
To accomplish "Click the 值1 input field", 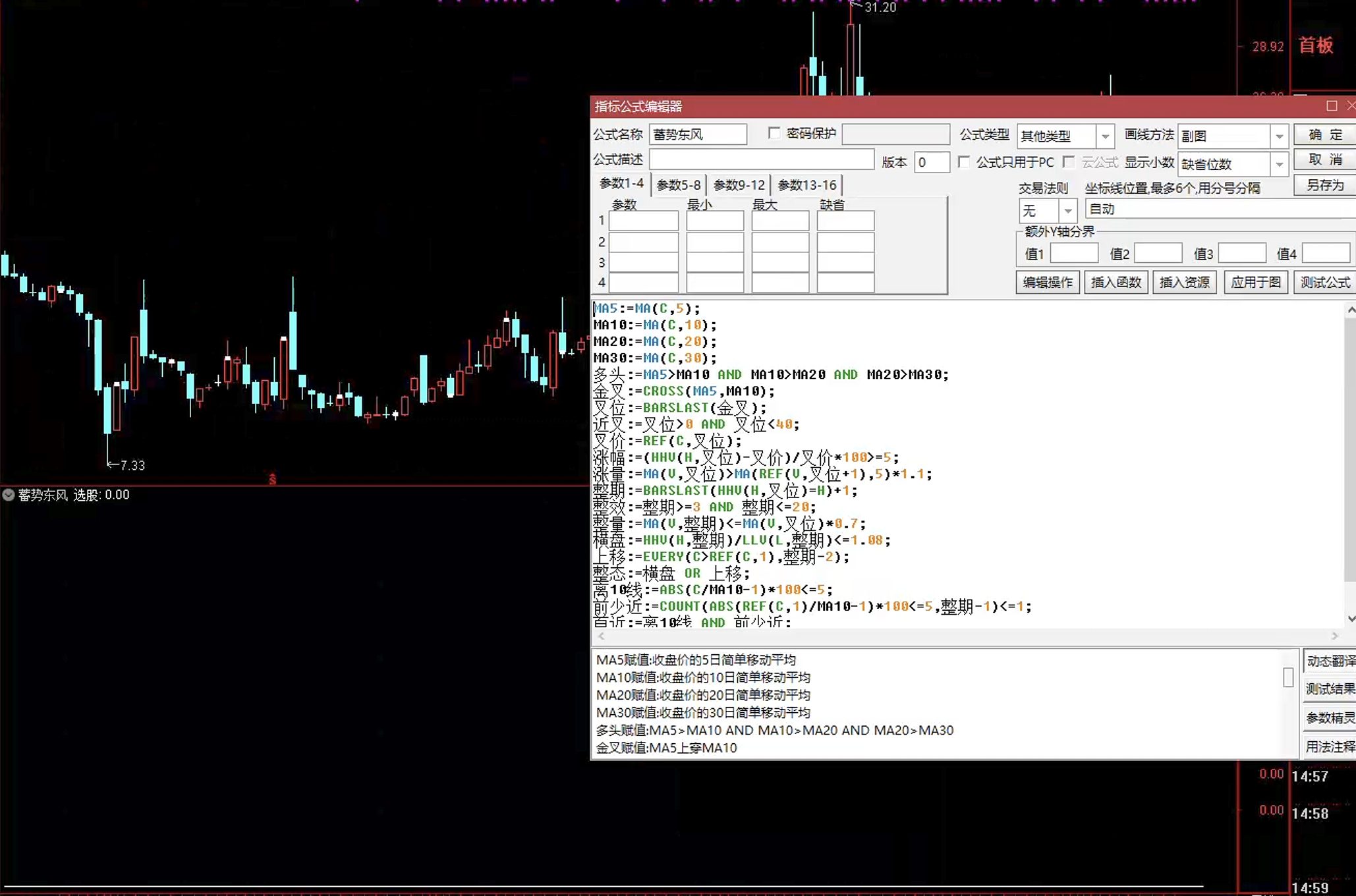I will coord(1074,253).
